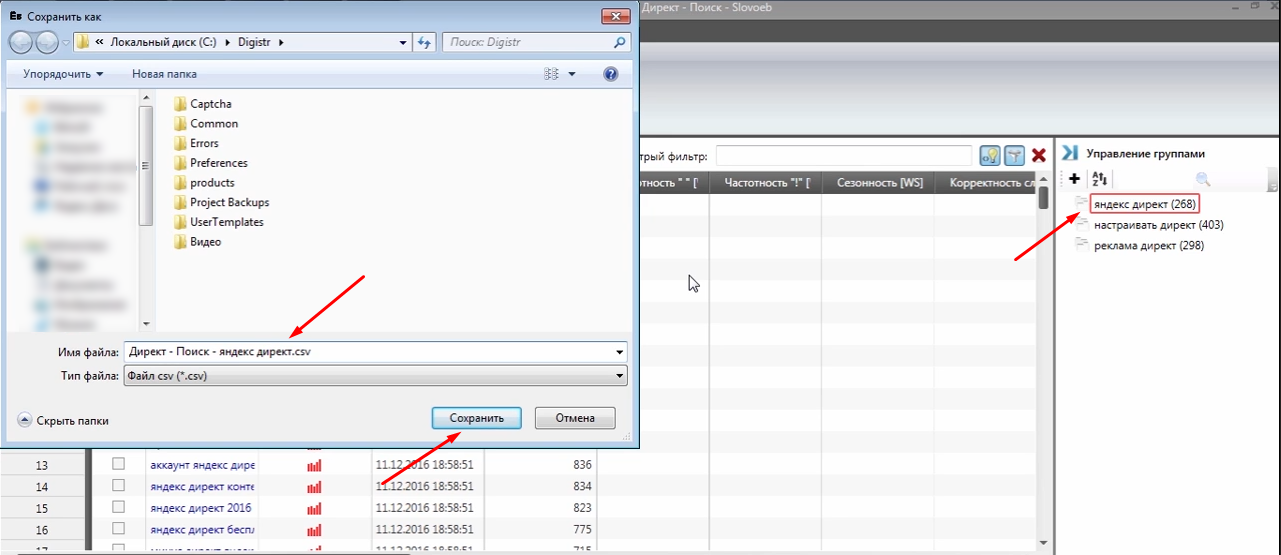Click the quick filter text field
Viewport: 1281px width, 555px height.
[844, 156]
